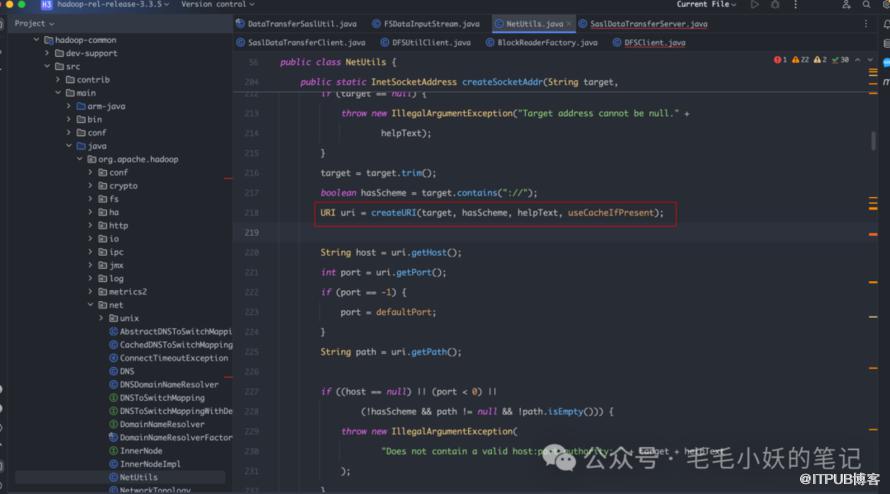Image resolution: width=890 pixels, height=494 pixels.
Task: Switch to the DFSClient.java tab
Action: point(654,43)
